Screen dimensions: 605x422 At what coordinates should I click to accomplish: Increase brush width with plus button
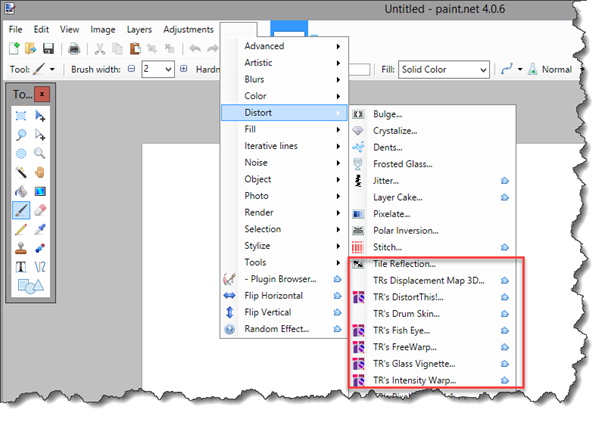[x=184, y=69]
